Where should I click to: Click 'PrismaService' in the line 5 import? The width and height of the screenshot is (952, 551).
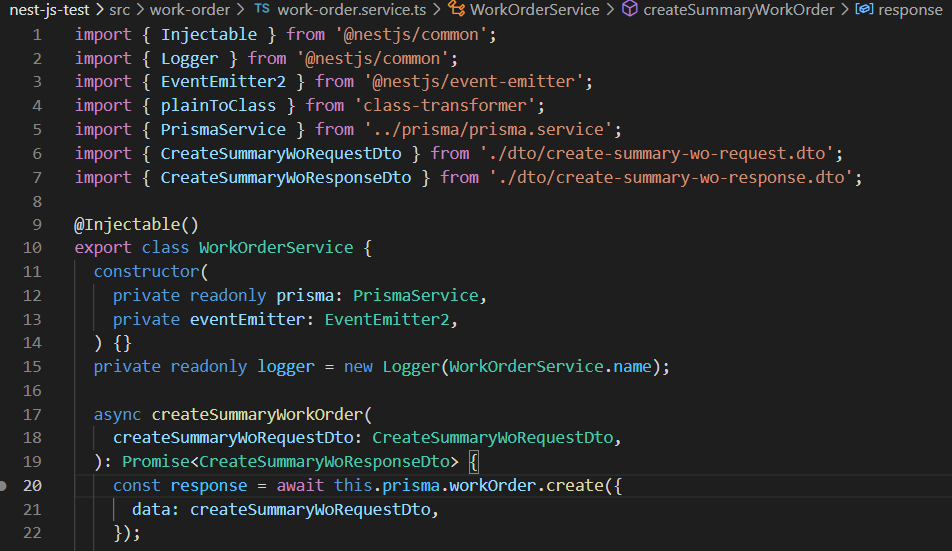pyautogui.click(x=223, y=130)
